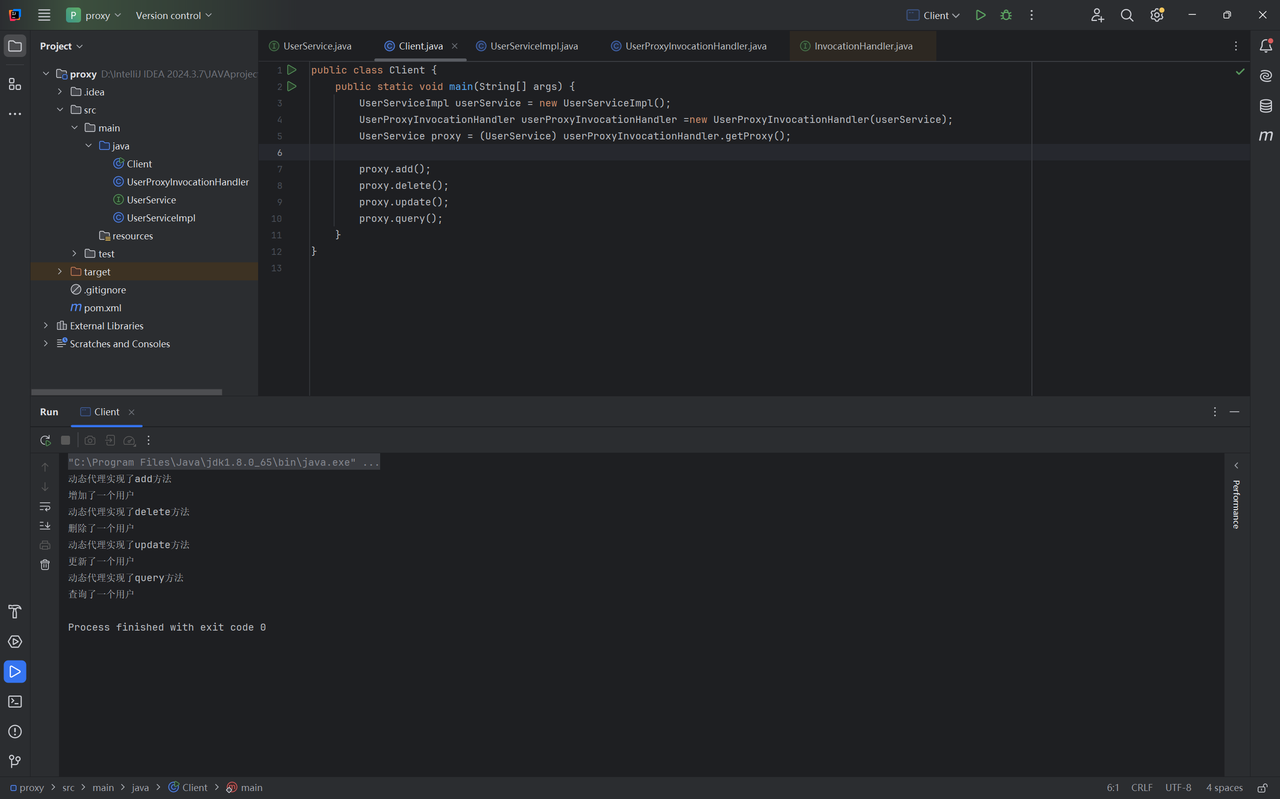
Task: Click the run gutter icon on line 2
Action: (292, 86)
